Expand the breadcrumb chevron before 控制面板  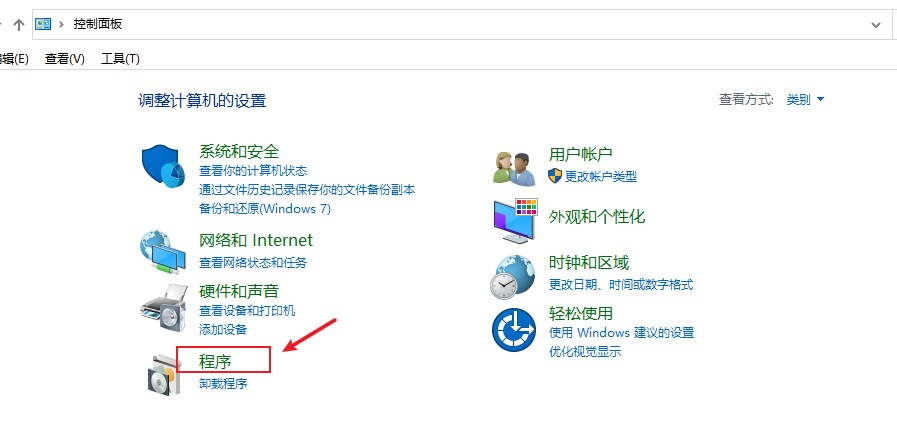(61, 25)
